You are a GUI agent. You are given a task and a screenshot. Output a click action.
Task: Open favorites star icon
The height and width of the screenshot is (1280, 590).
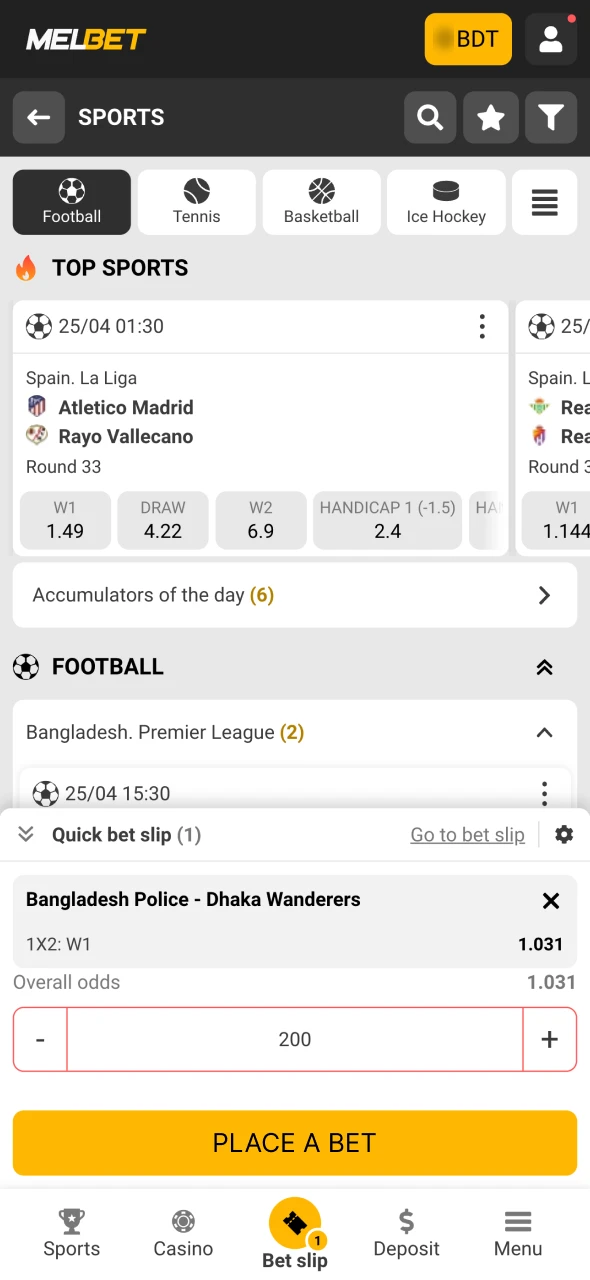coord(491,117)
